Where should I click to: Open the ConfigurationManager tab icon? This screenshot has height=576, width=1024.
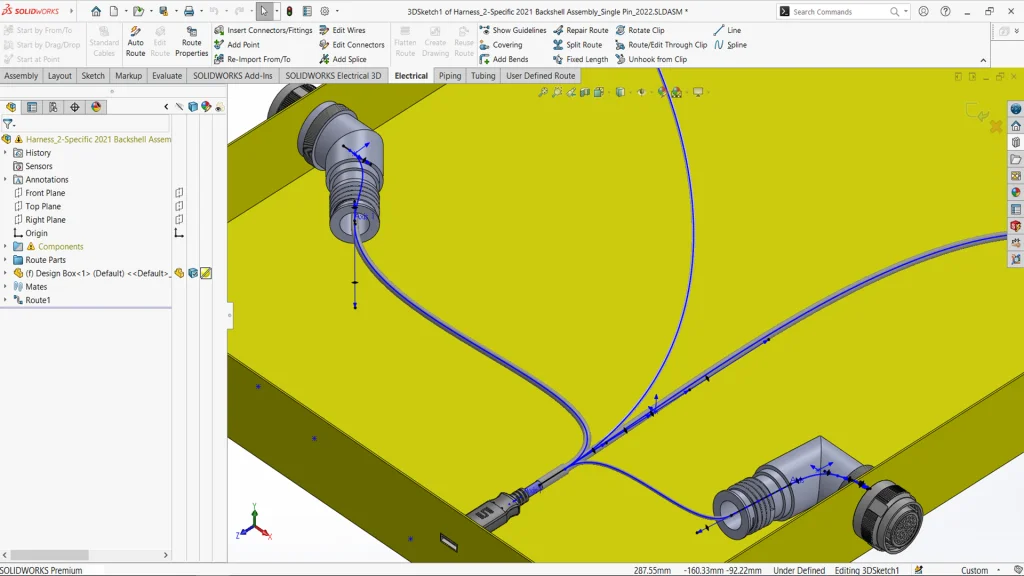[x=53, y=107]
